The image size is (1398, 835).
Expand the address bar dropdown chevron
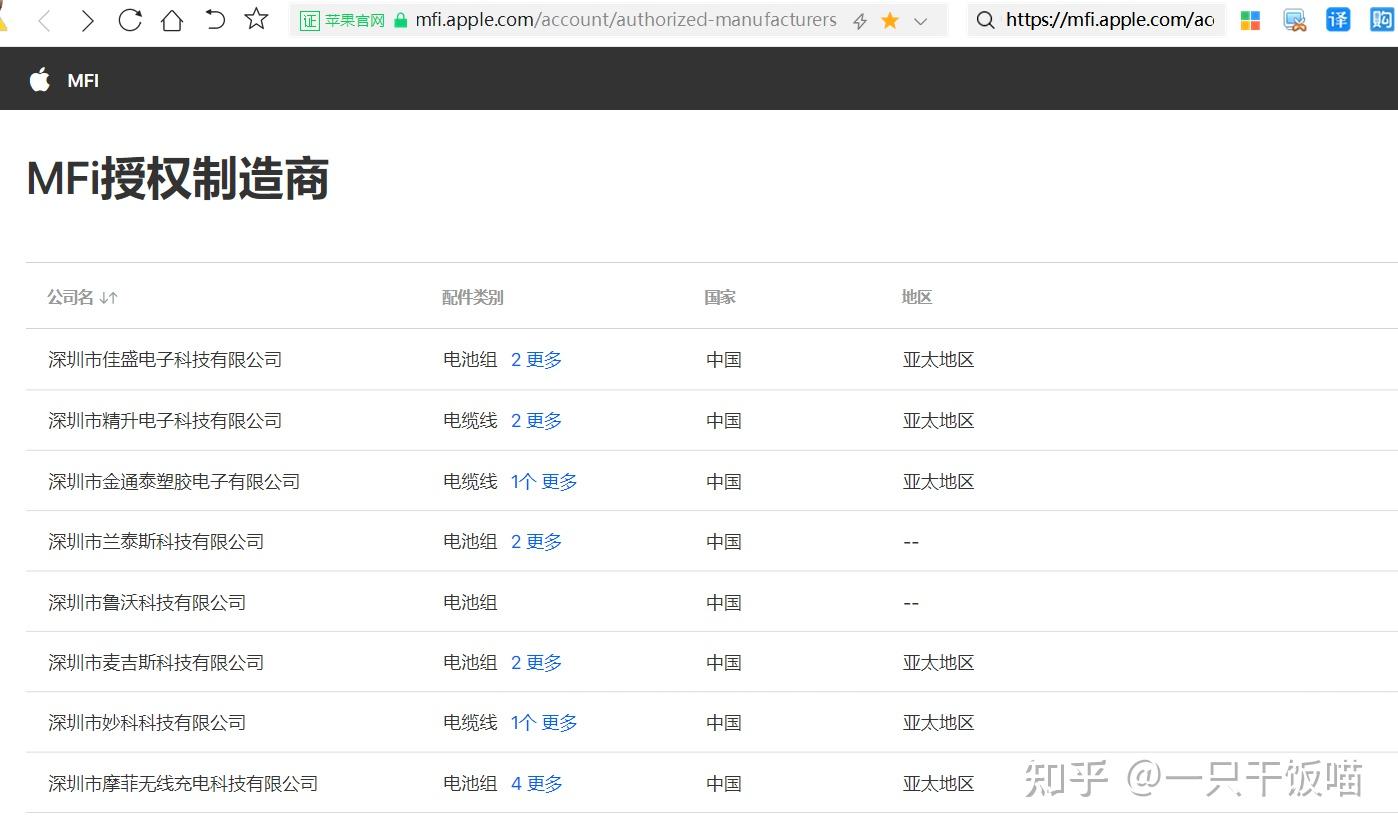pyautogui.click(x=921, y=21)
